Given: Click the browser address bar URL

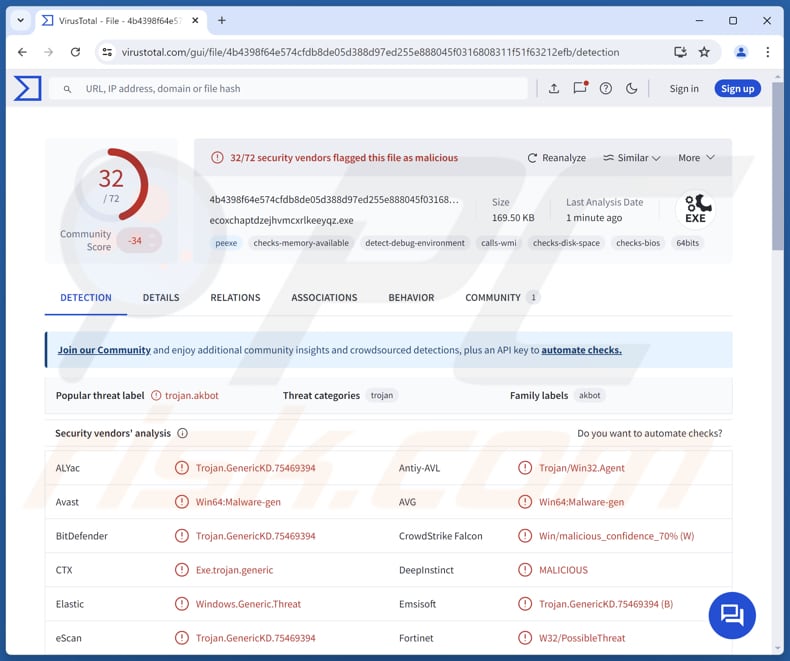Looking at the screenshot, I should tap(370, 52).
